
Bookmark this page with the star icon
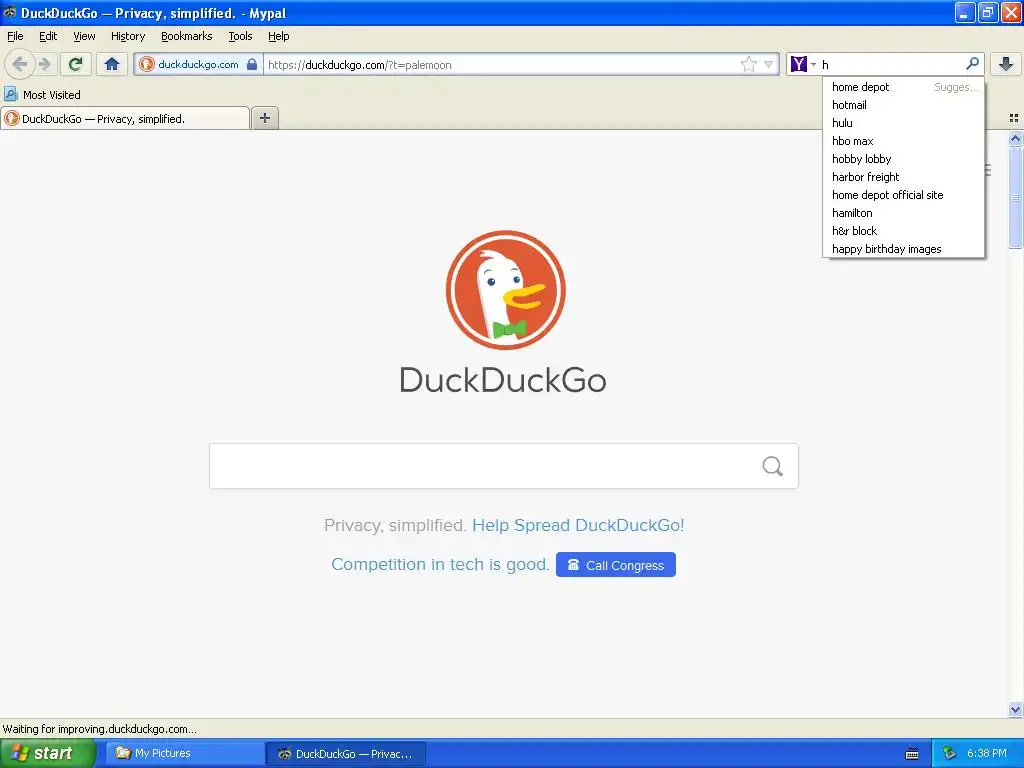[748, 64]
